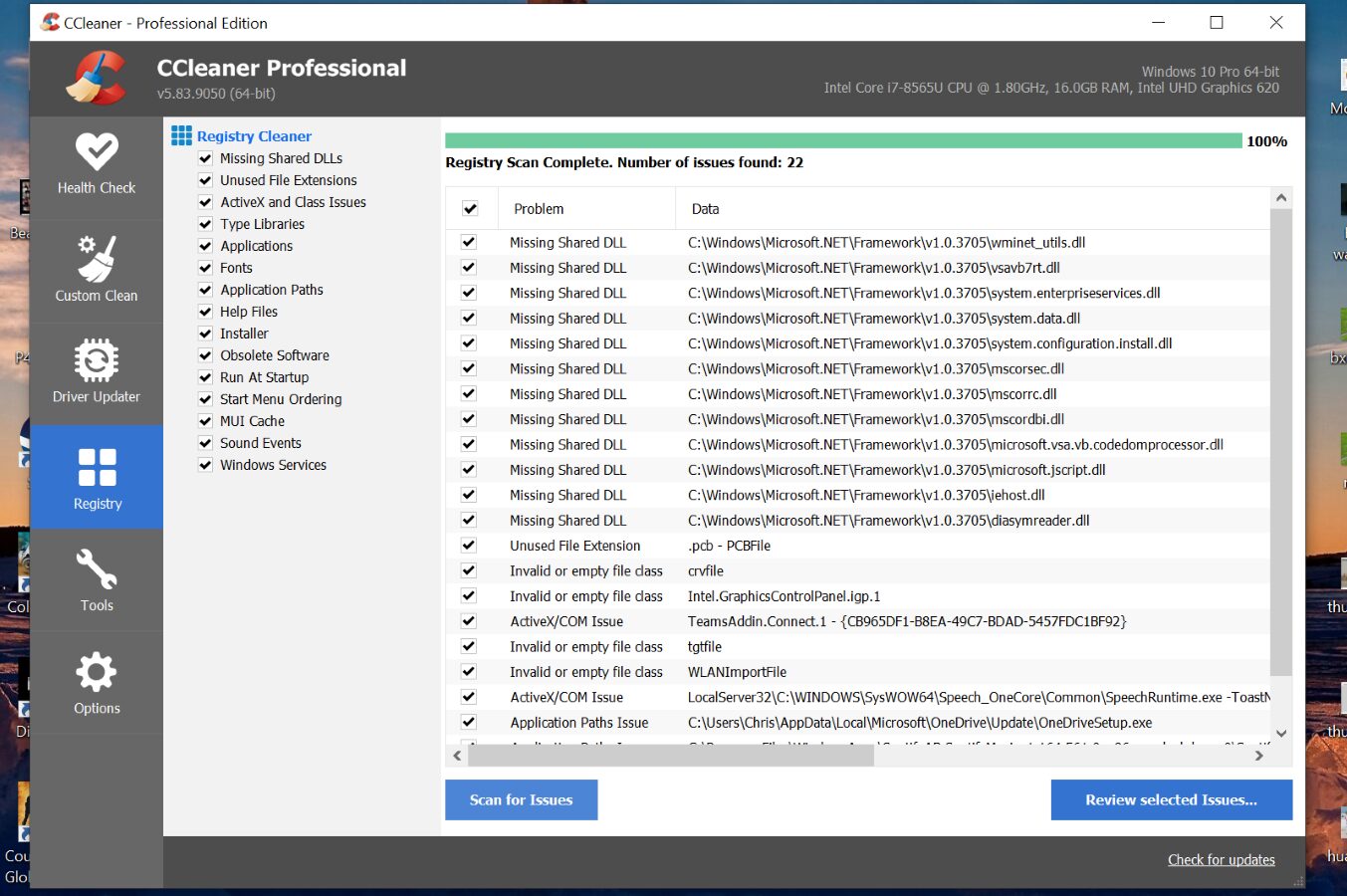The width and height of the screenshot is (1347, 896).
Task: Select the WLANImportFile entry
Action: coord(737,672)
